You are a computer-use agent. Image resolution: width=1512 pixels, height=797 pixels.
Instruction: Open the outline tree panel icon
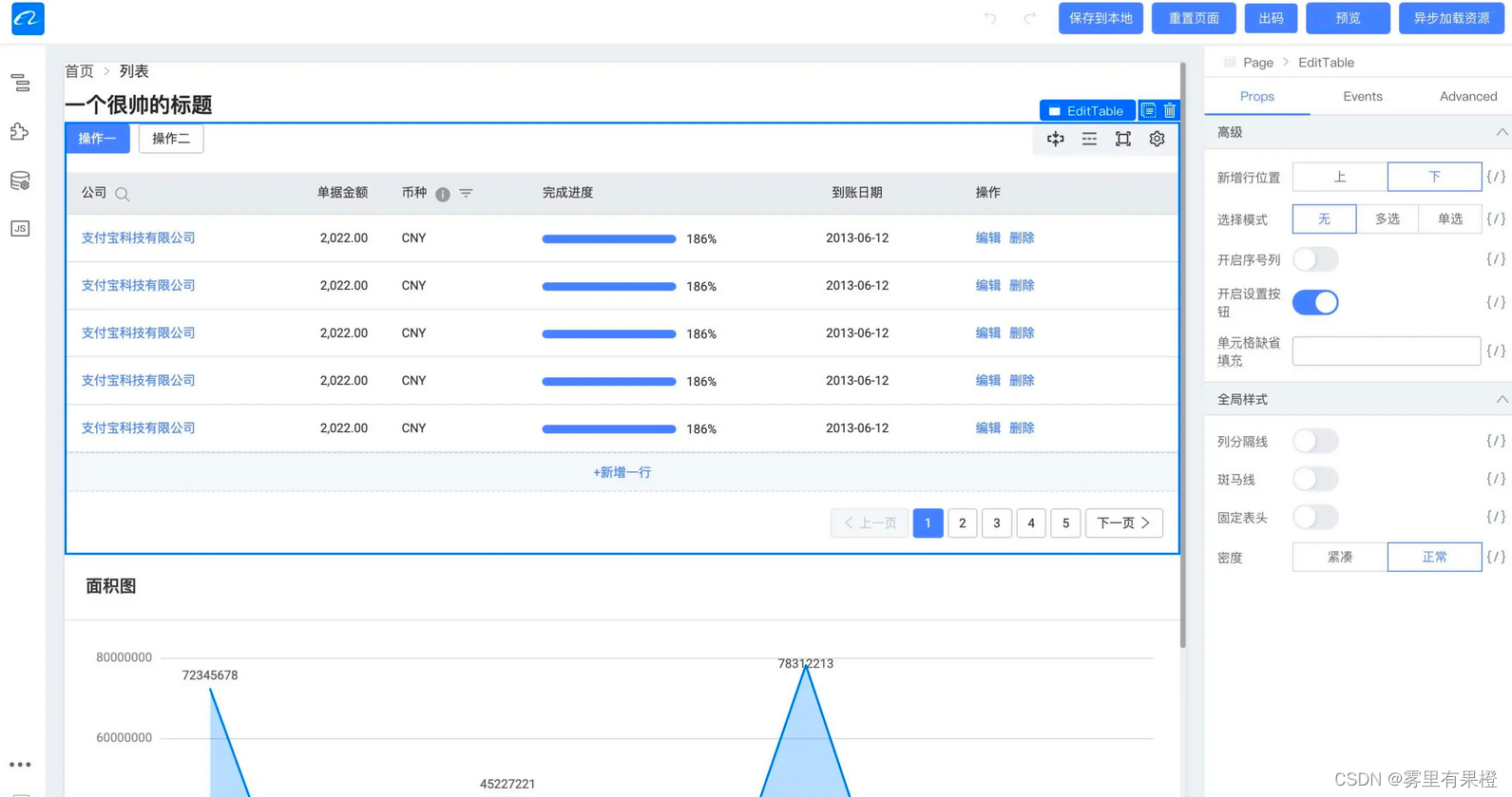20,84
